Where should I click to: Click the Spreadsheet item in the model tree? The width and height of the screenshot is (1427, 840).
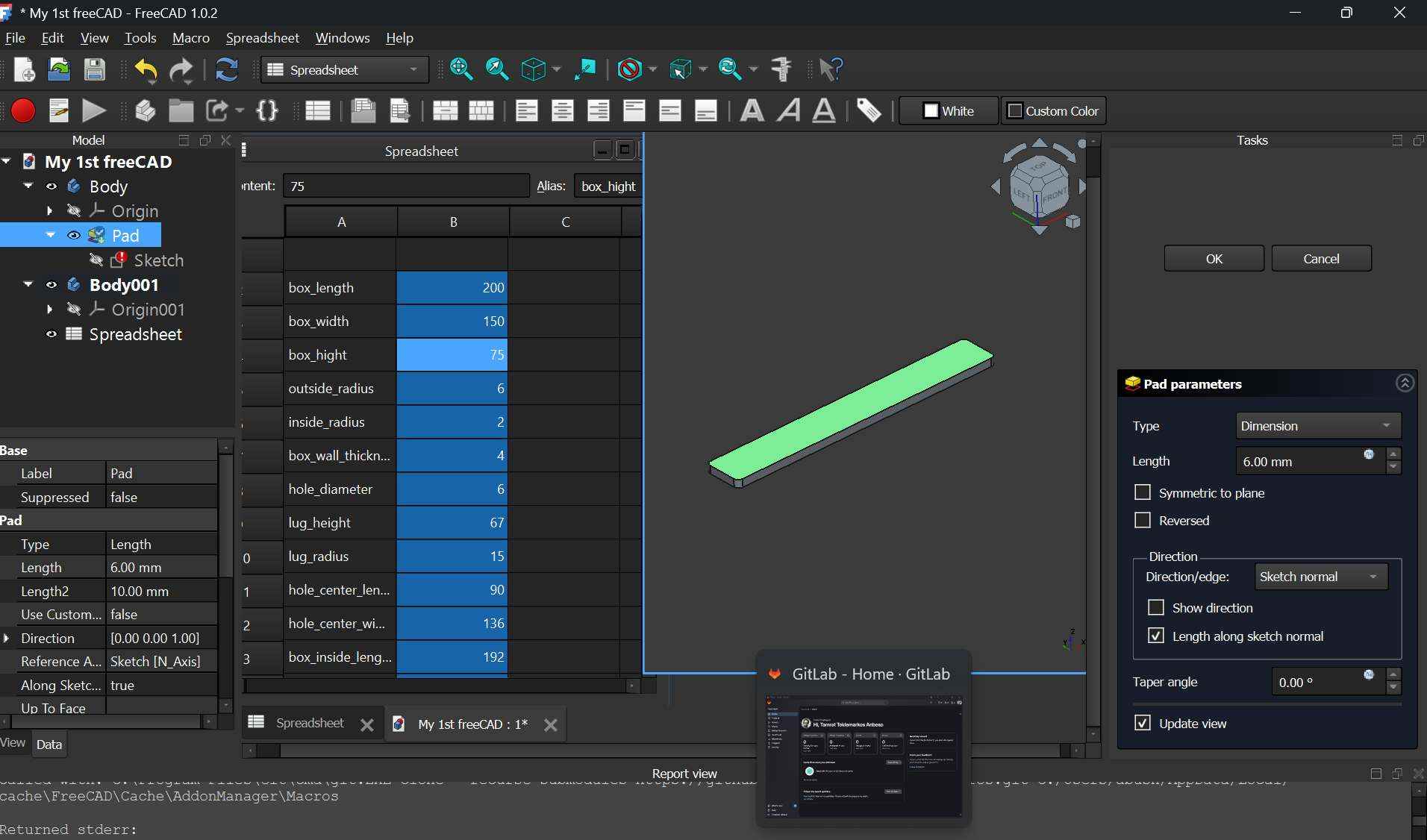click(135, 334)
